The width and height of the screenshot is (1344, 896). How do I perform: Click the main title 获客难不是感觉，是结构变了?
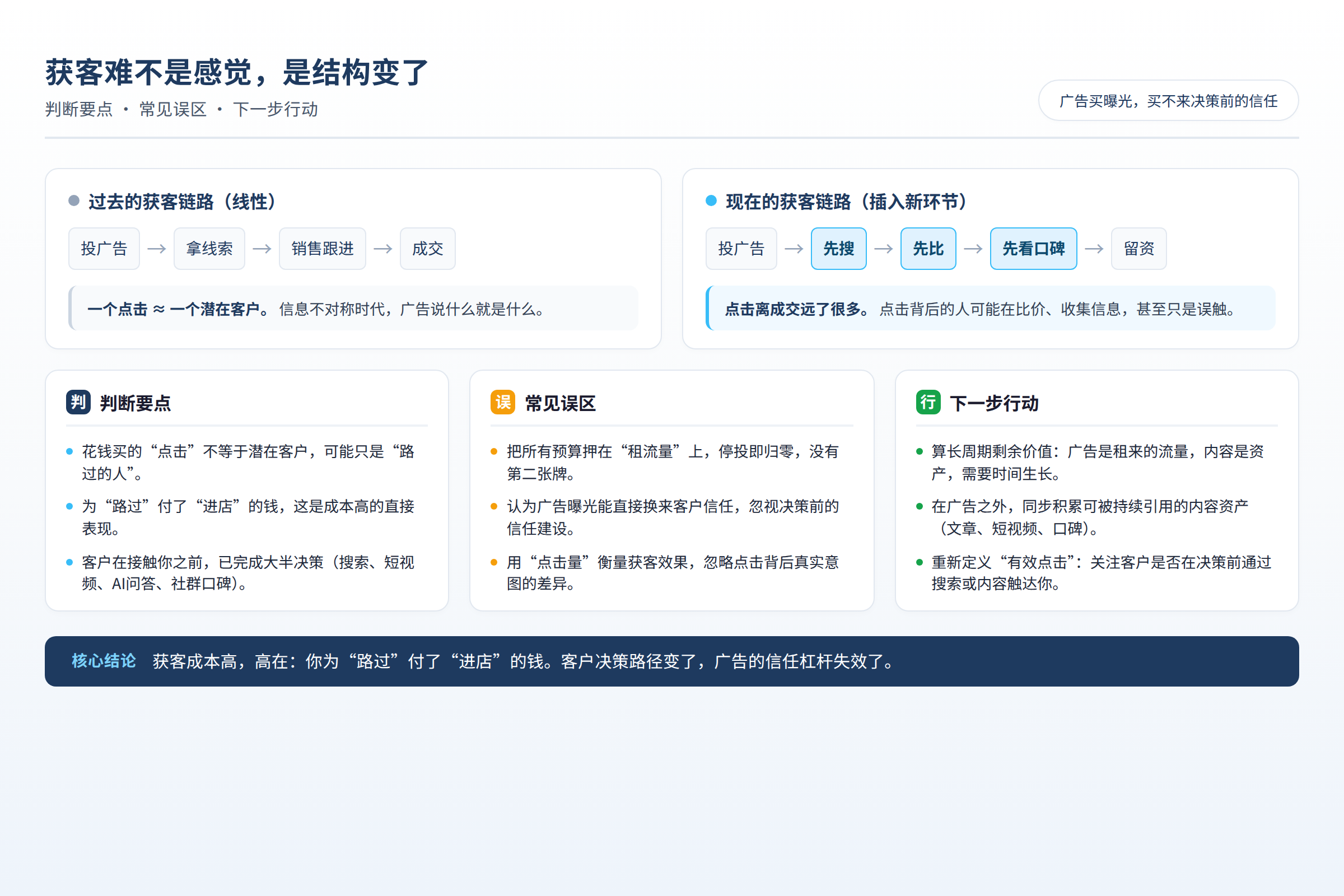236,73
